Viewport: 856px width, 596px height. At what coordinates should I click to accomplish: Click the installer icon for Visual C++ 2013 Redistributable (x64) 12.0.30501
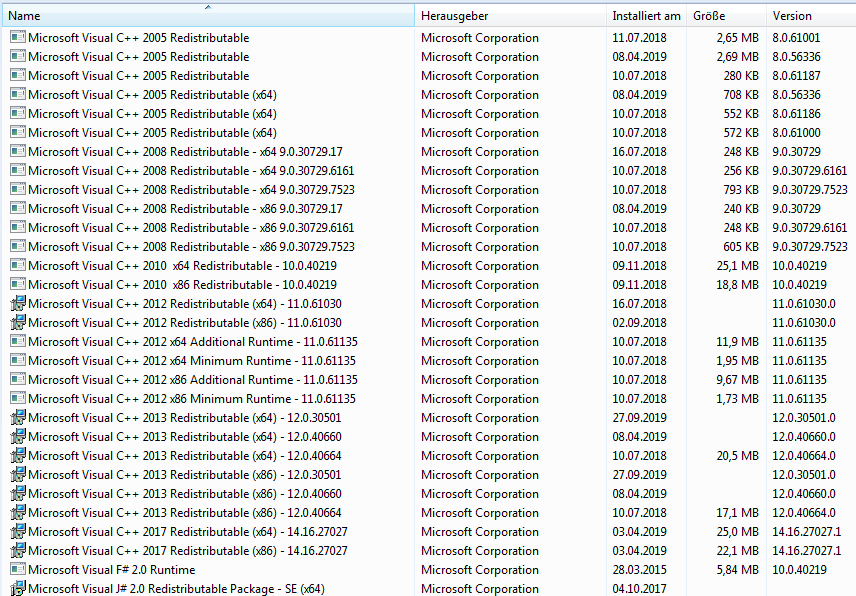pyautogui.click(x=17, y=418)
